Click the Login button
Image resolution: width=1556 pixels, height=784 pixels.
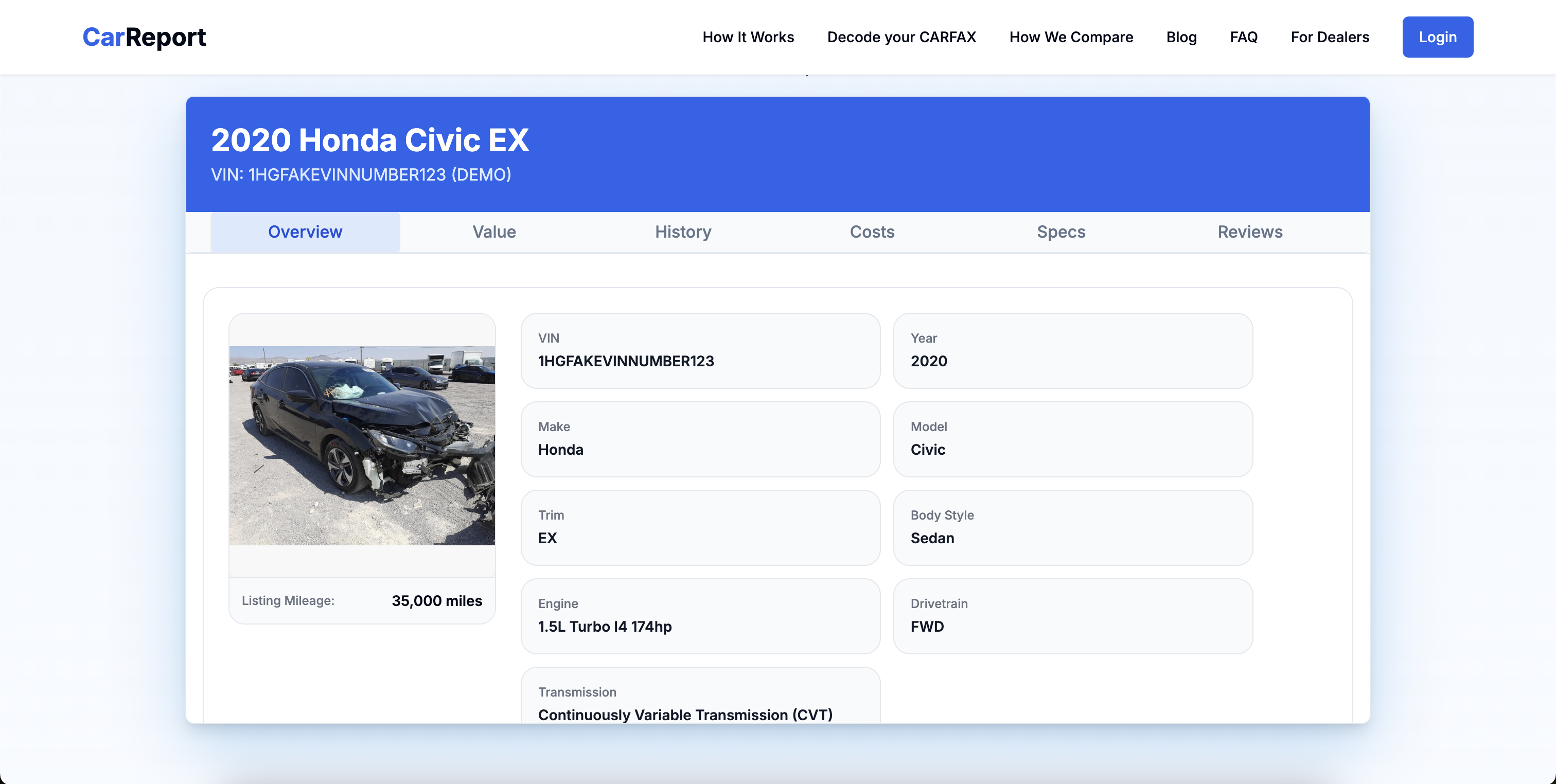point(1438,37)
